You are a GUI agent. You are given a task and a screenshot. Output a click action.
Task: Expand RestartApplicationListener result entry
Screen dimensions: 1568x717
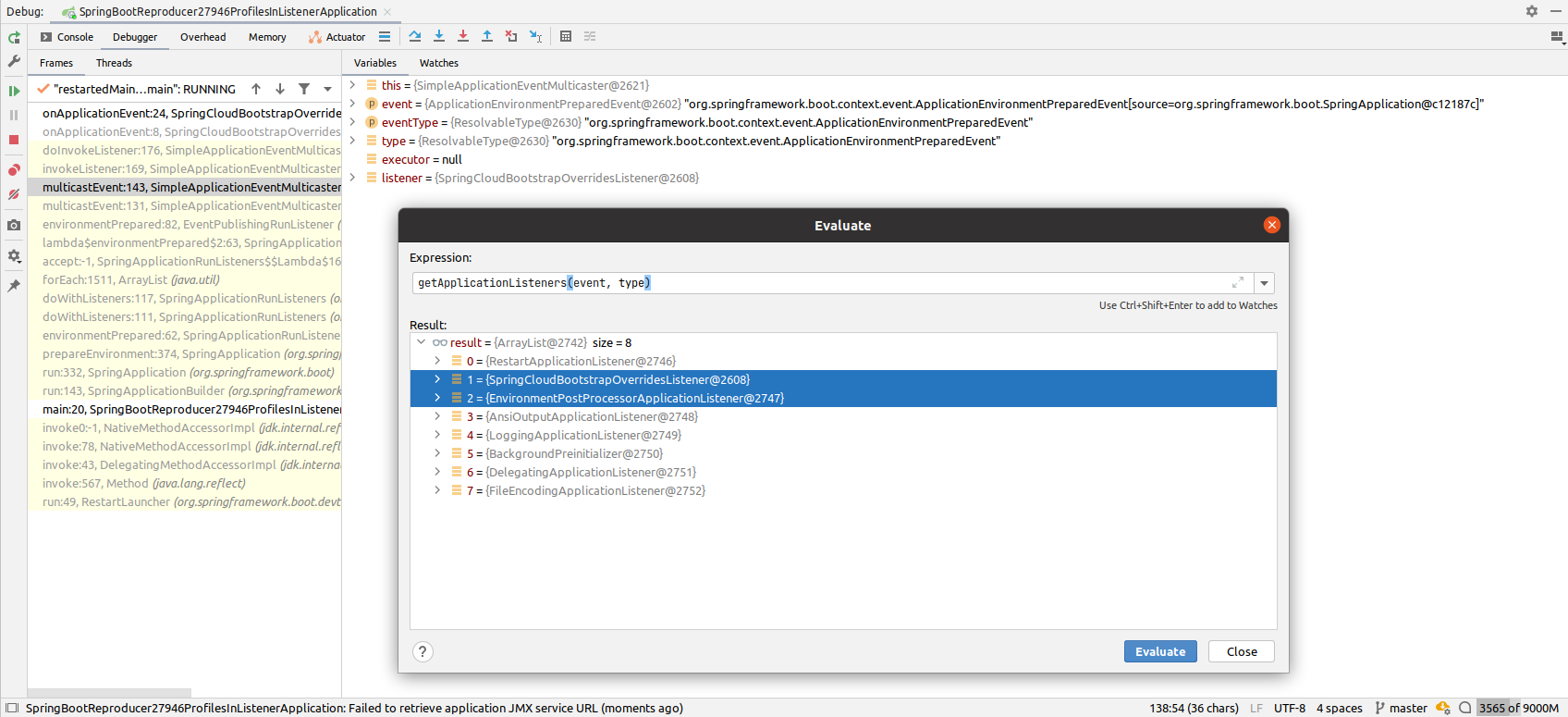pos(437,361)
